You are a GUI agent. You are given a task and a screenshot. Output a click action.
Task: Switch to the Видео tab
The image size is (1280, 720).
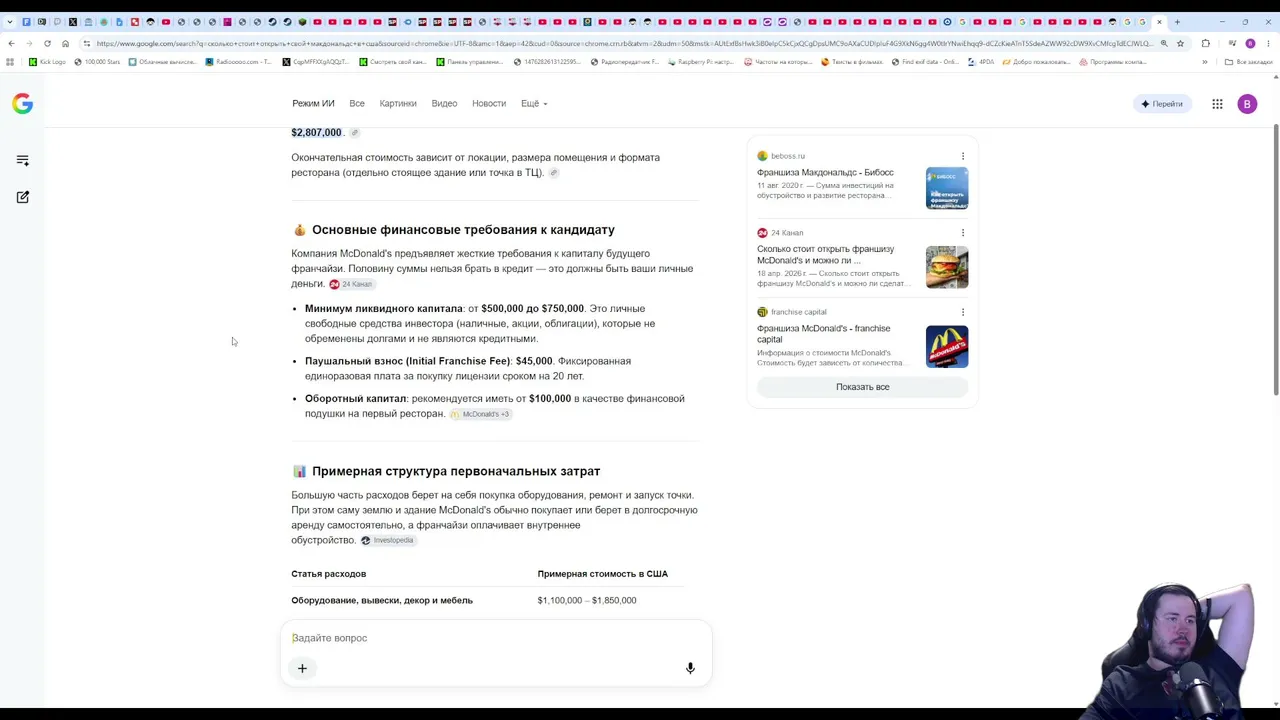[444, 104]
